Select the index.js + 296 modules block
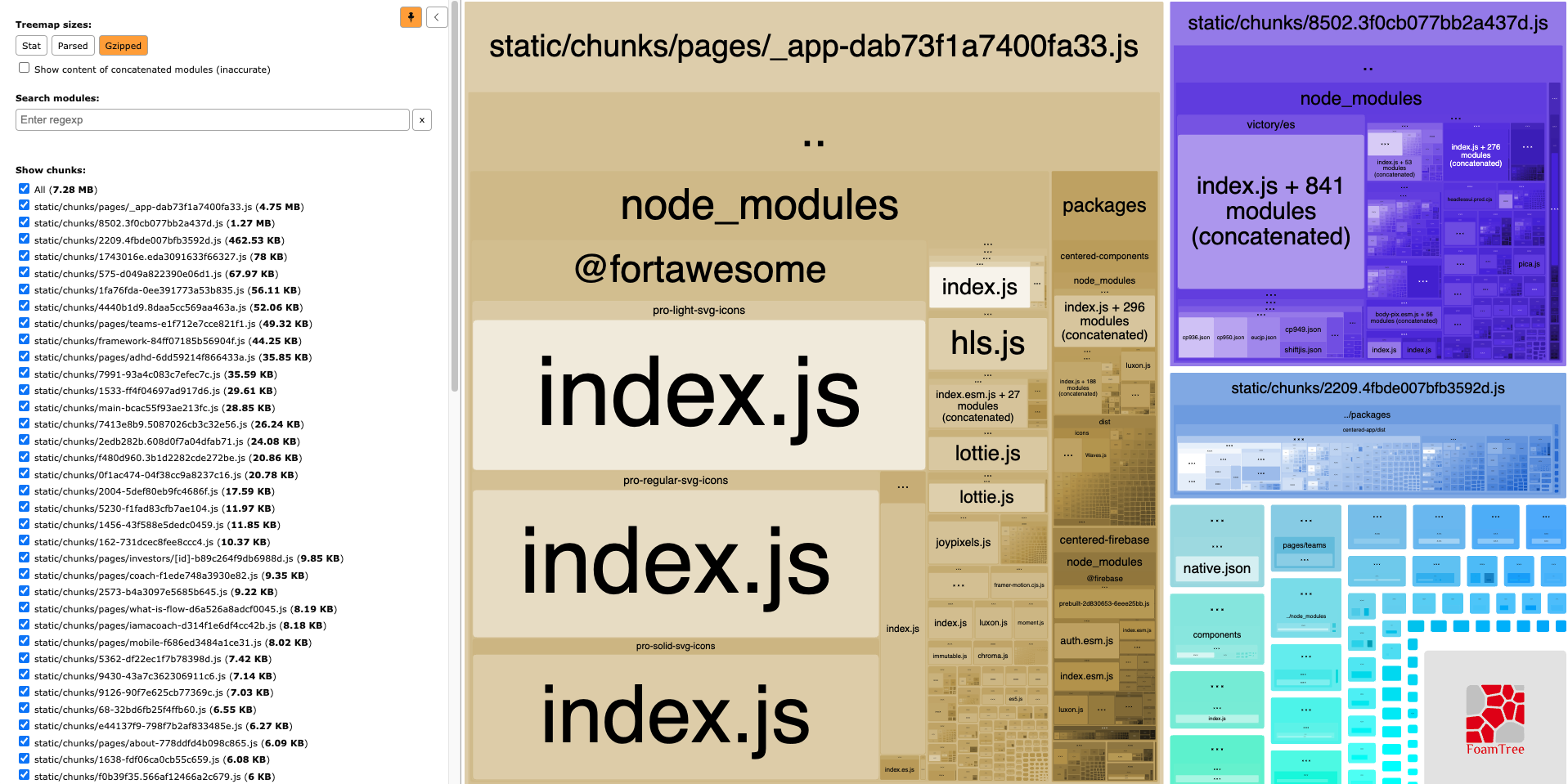1568x784 pixels. [x=1104, y=320]
